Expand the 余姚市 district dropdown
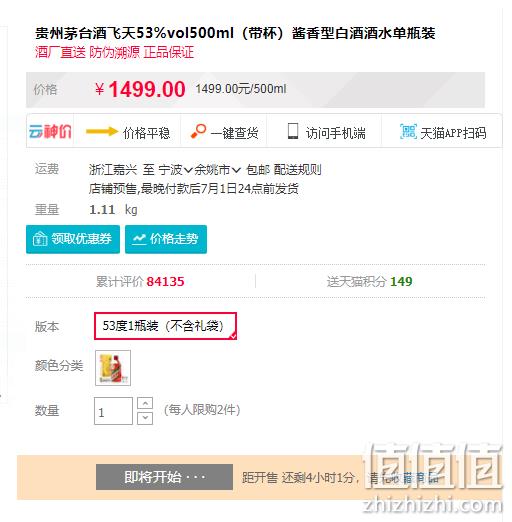This screenshot has height=522, width=512. 217,170
